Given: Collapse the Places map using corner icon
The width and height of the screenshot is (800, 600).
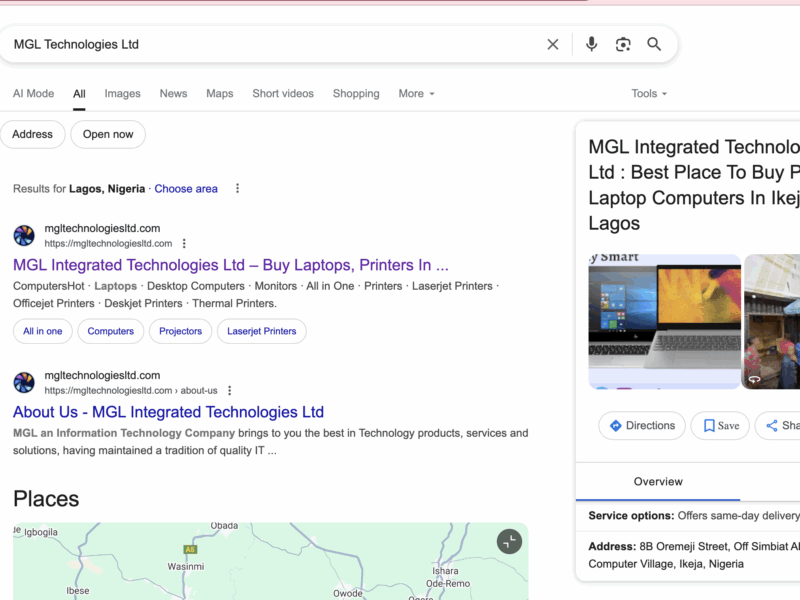Looking at the screenshot, I should click(x=509, y=541).
